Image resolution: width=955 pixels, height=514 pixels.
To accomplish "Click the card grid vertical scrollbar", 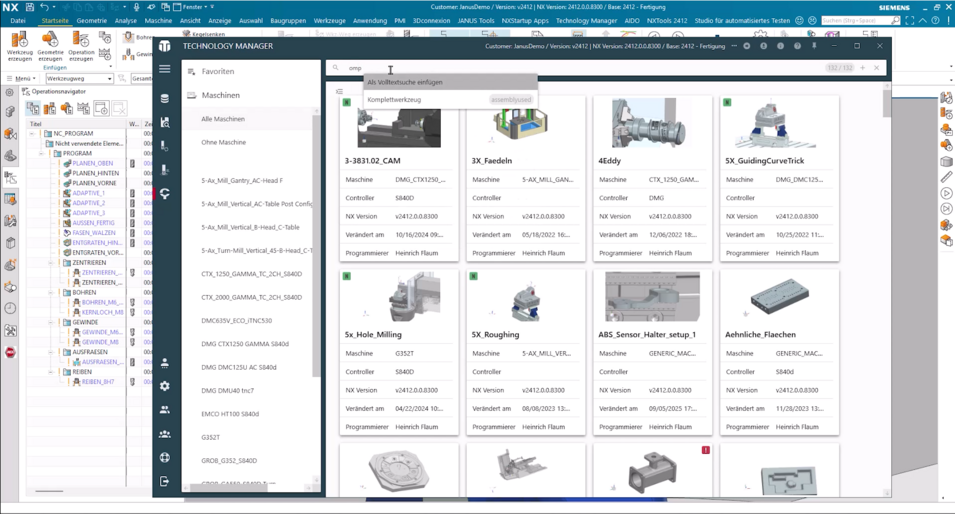I will (887, 104).
